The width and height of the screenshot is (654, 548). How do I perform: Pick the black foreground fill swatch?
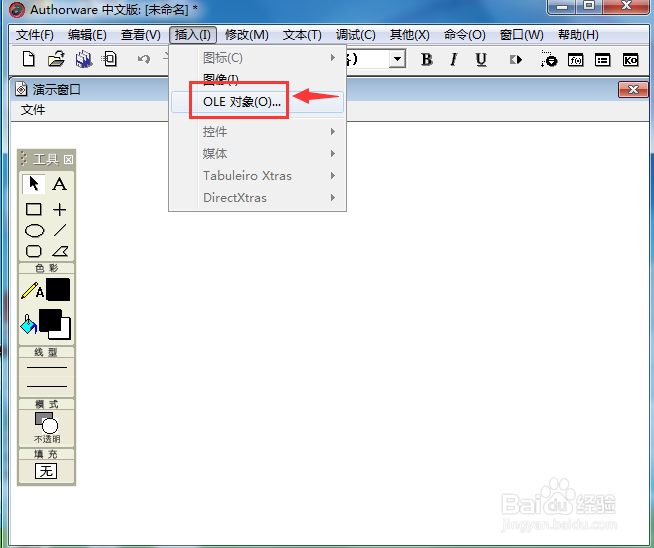click(x=50, y=320)
